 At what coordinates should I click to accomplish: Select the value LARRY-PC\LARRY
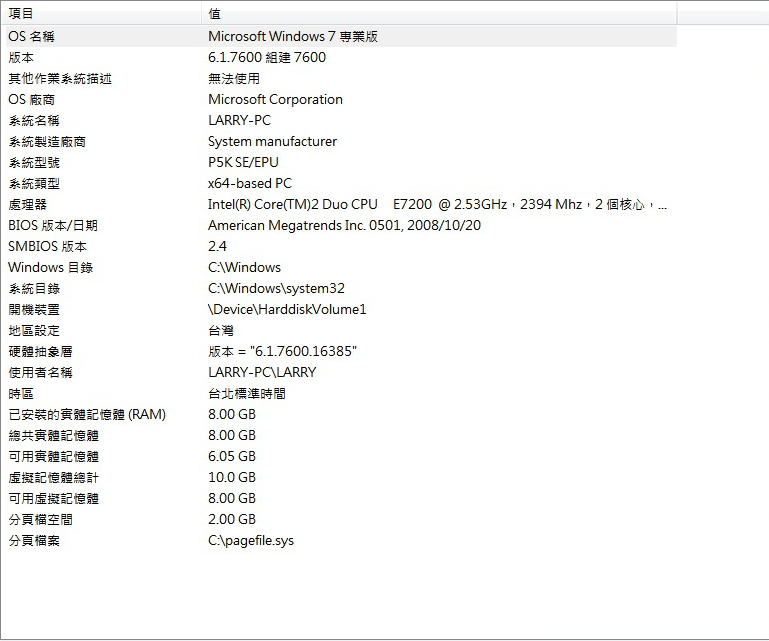click(262, 373)
